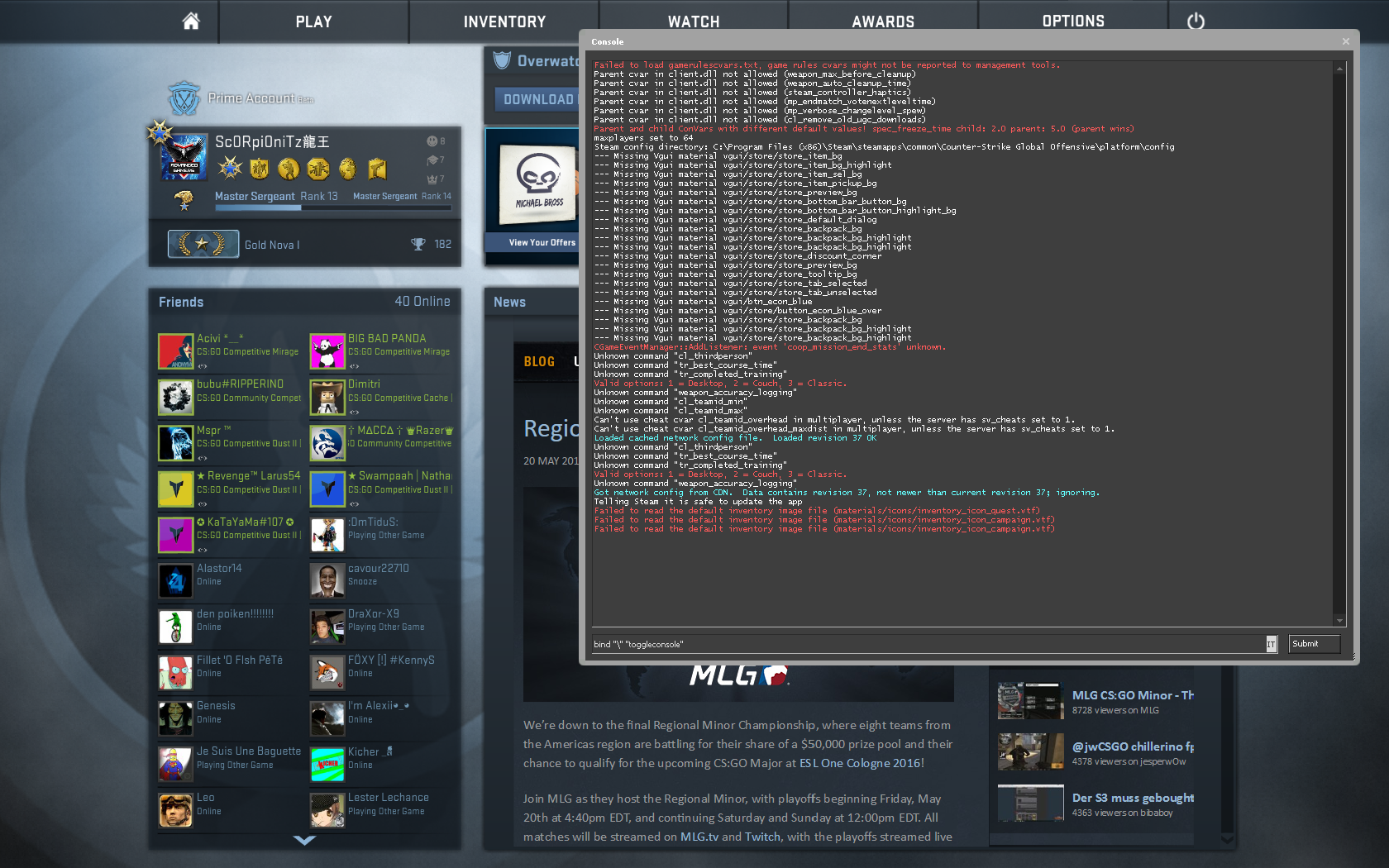The image size is (1389, 868).
Task: Click the Home icon in top bar
Action: point(191,21)
